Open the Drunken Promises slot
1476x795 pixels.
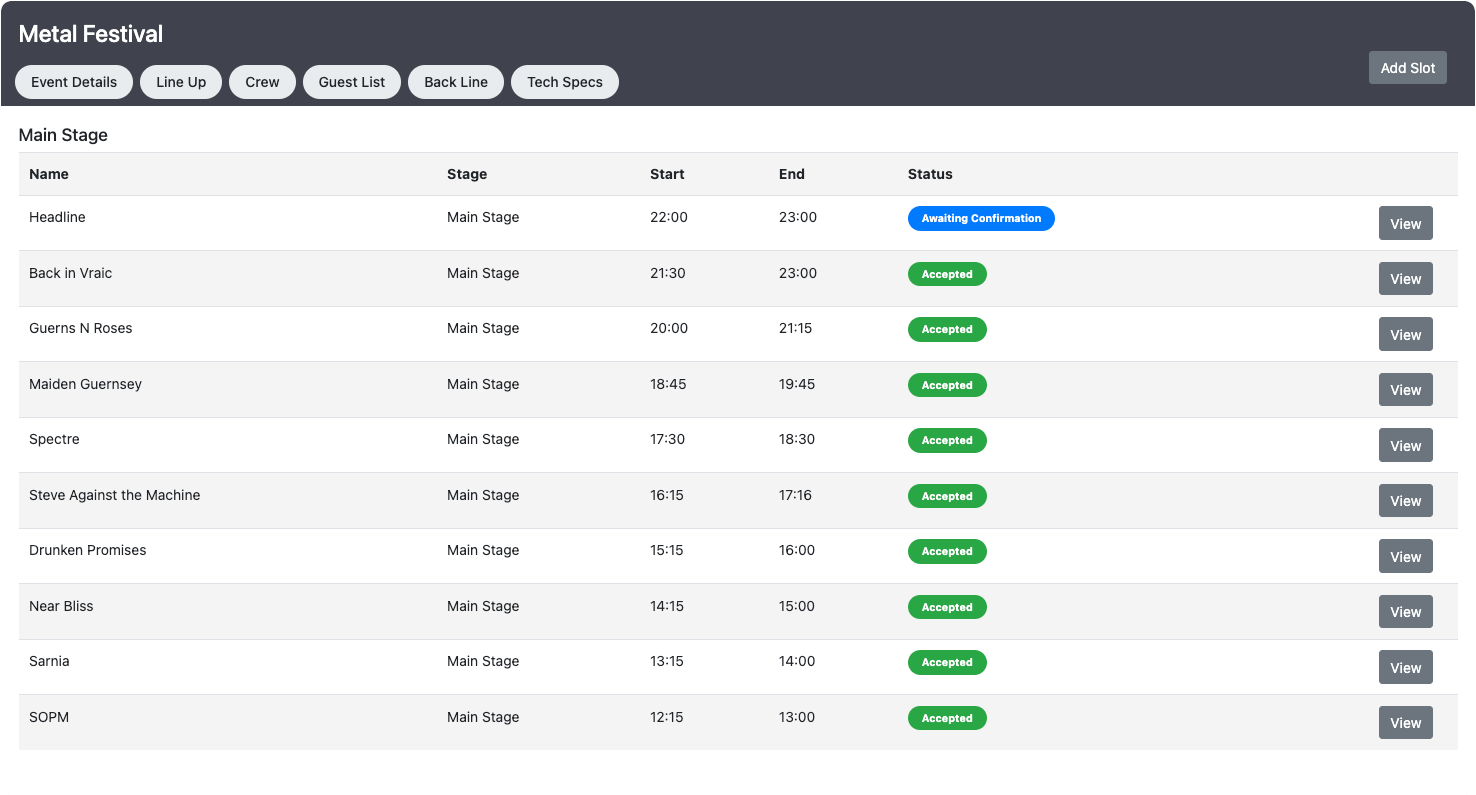(x=1405, y=556)
